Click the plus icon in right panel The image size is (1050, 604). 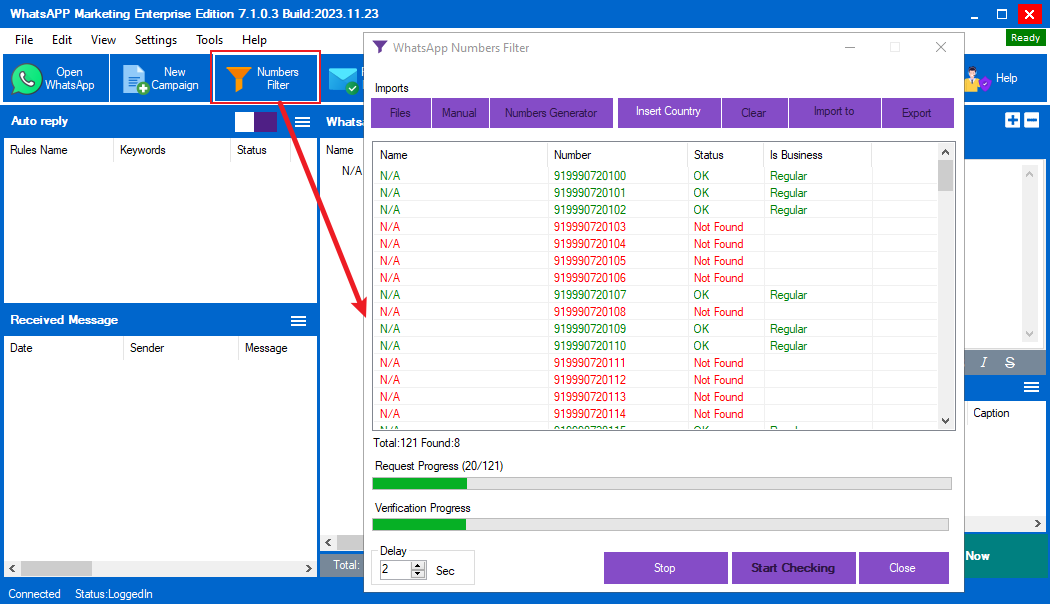point(1013,120)
